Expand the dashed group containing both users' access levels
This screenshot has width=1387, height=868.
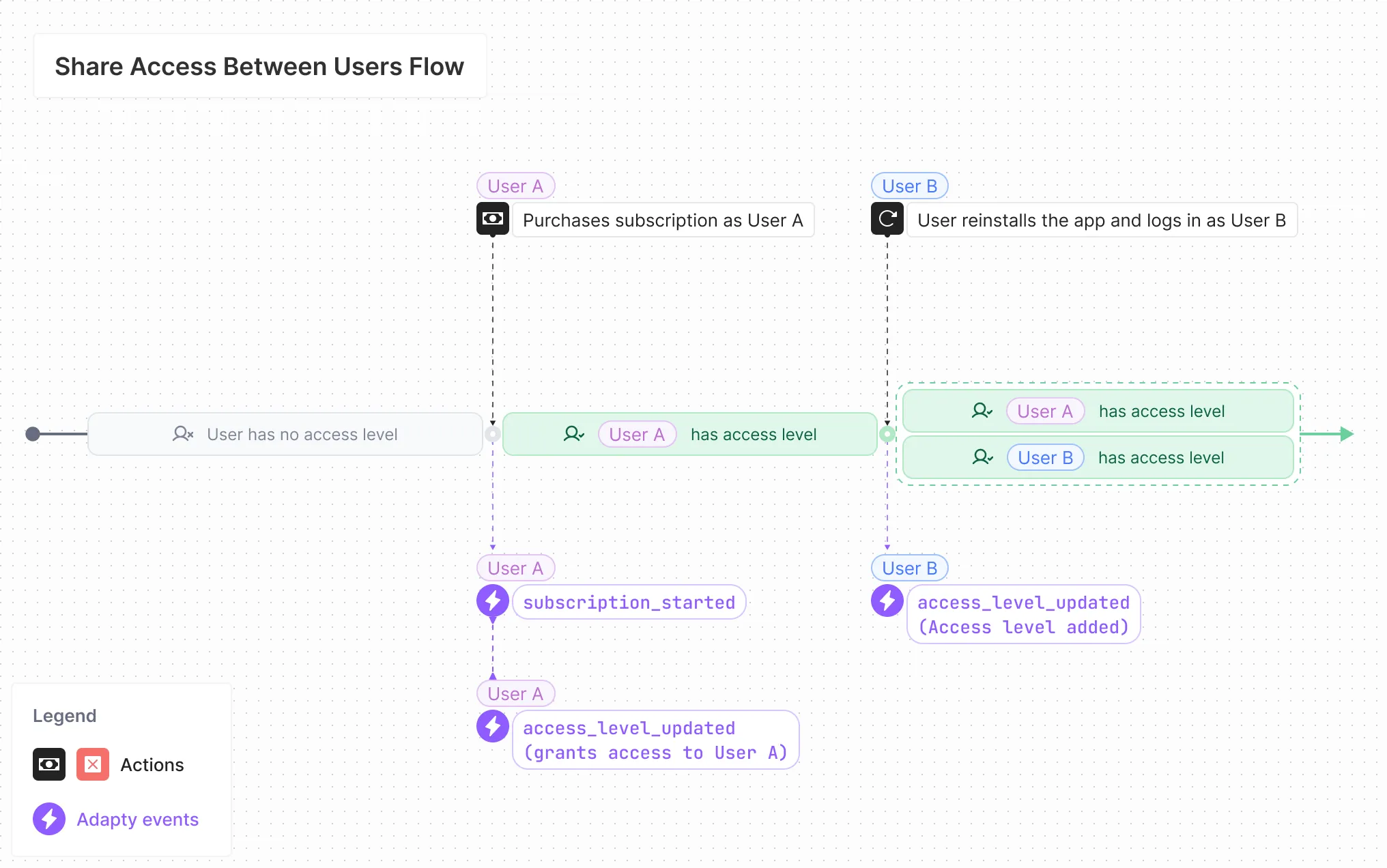1098,435
